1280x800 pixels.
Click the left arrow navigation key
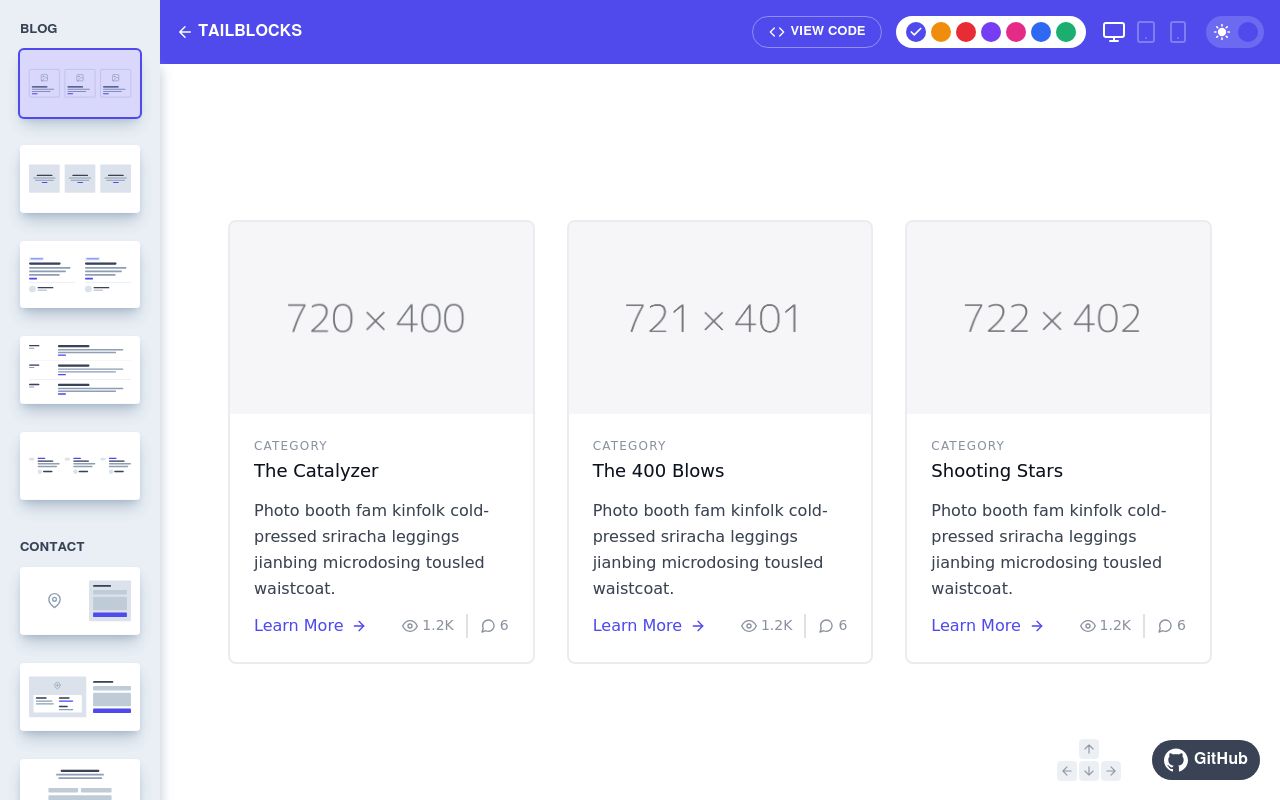[x=1067, y=771]
